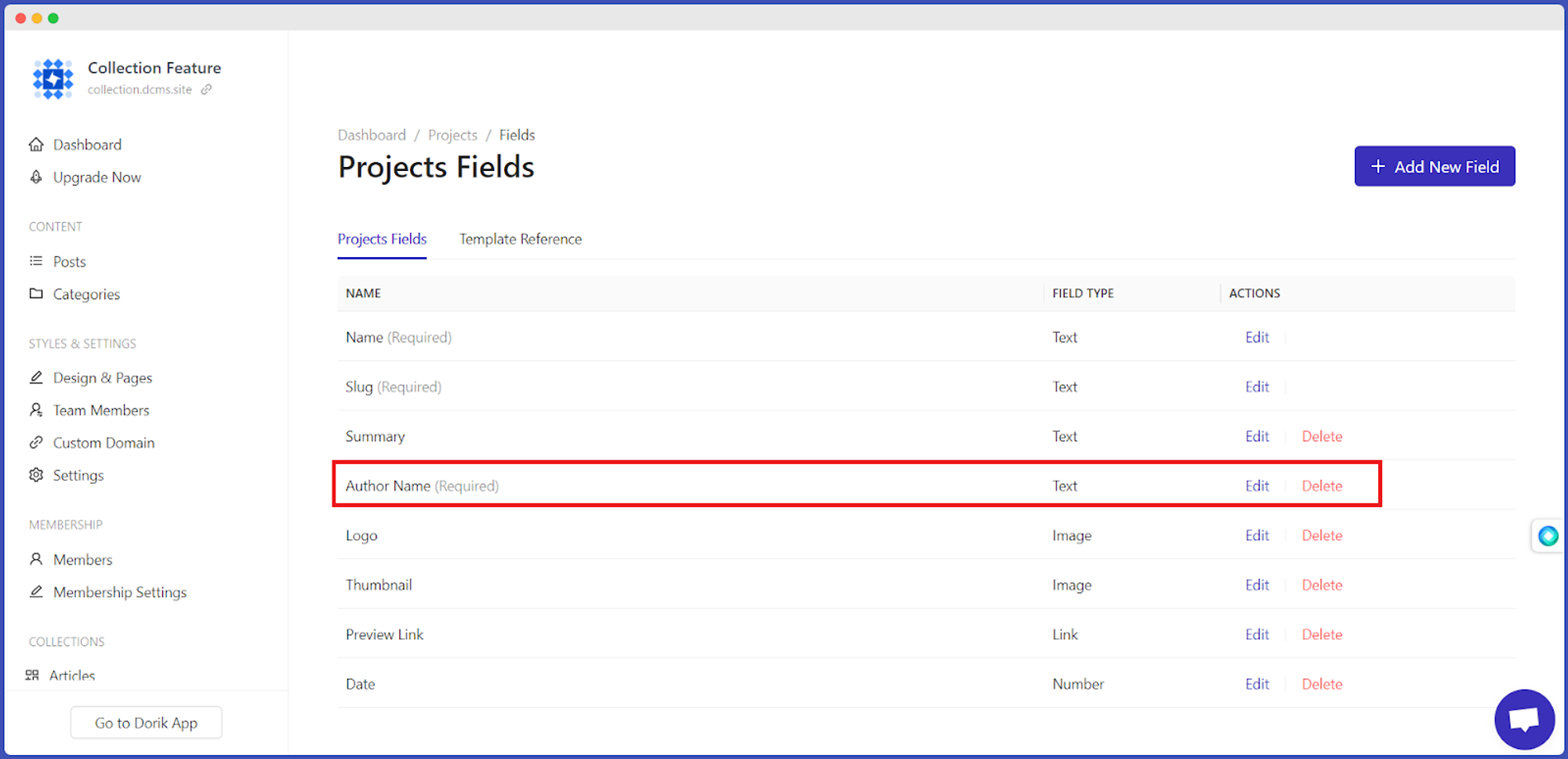Delete the Author Name field

pyautogui.click(x=1322, y=486)
